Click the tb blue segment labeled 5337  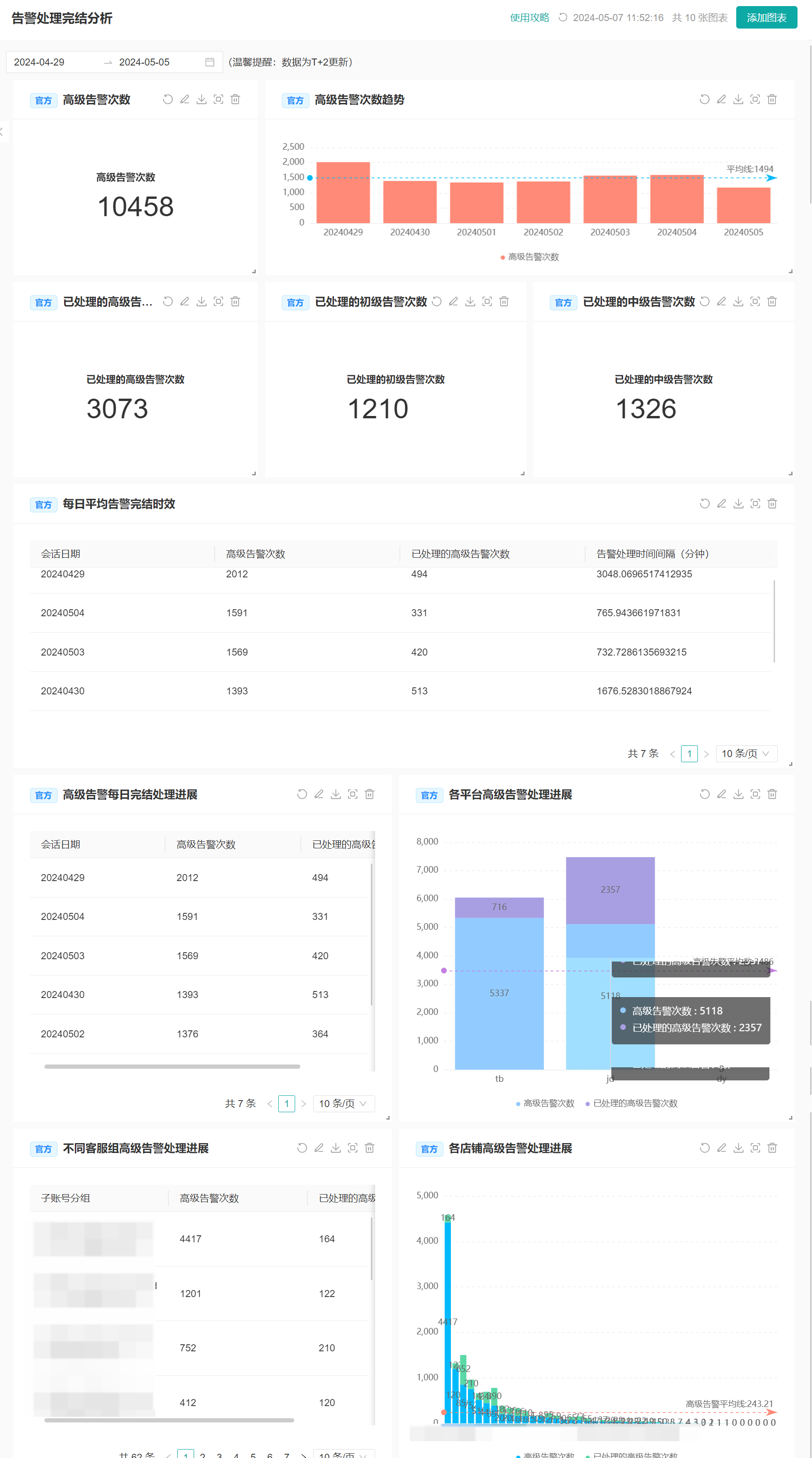499,993
